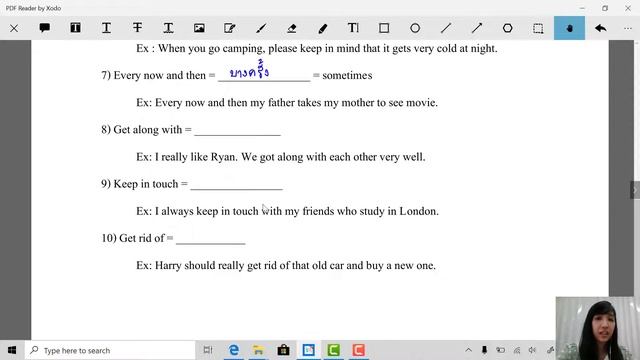Expand the side panel chevron on right edge
Screen dimensions: 640x360
pyautogui.click(x=635, y=190)
